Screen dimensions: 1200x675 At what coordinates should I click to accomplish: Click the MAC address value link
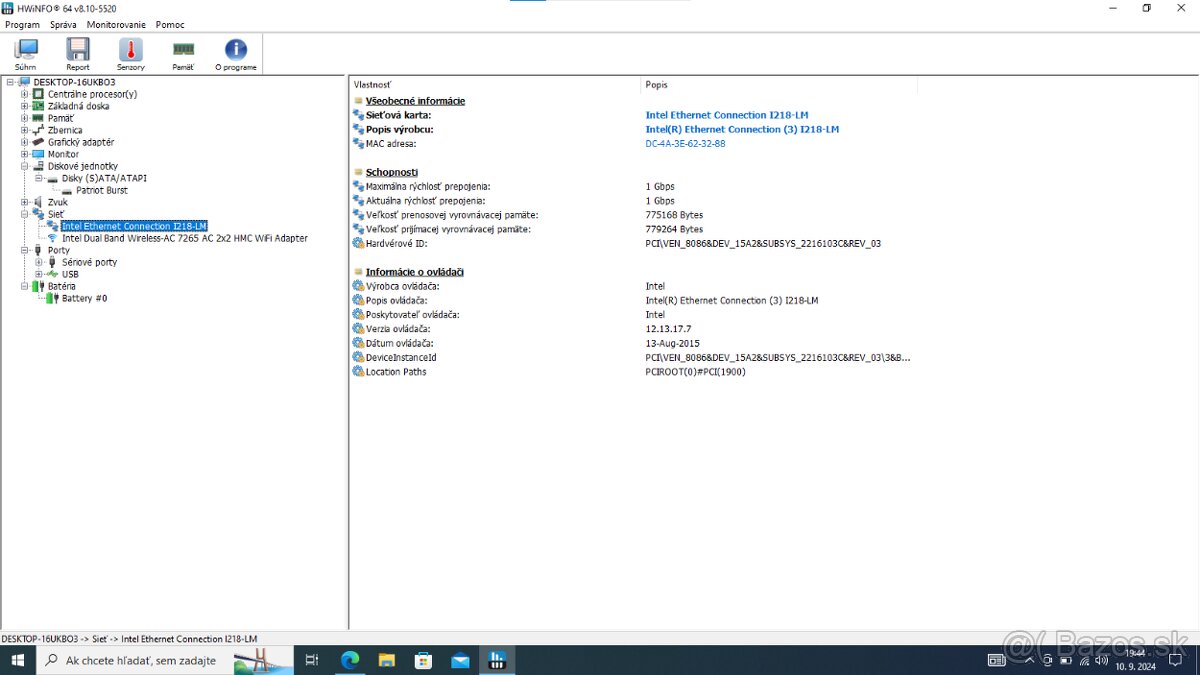click(684, 143)
